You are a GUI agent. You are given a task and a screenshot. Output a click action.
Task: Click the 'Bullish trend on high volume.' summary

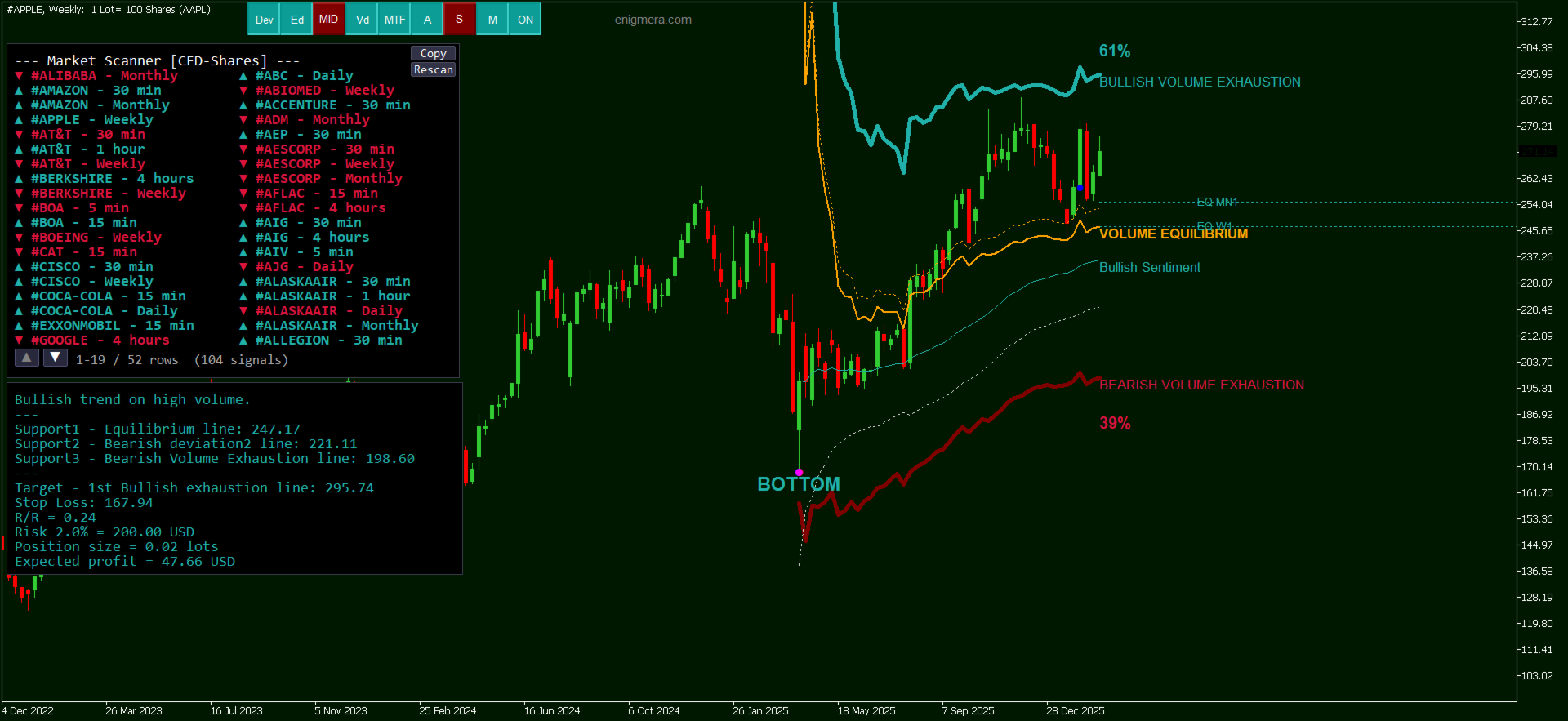point(132,400)
